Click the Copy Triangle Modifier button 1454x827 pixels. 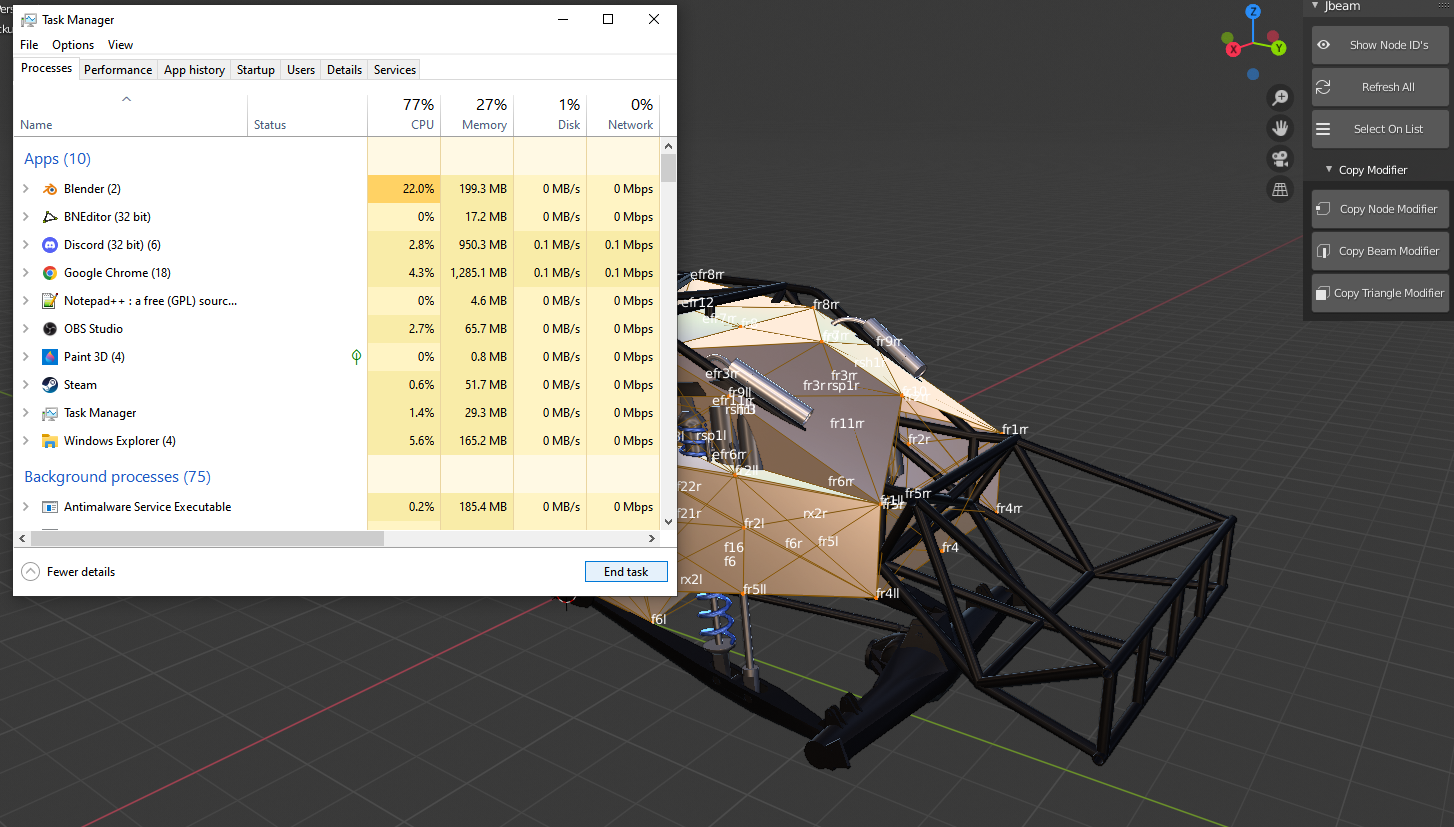(x=1380, y=293)
